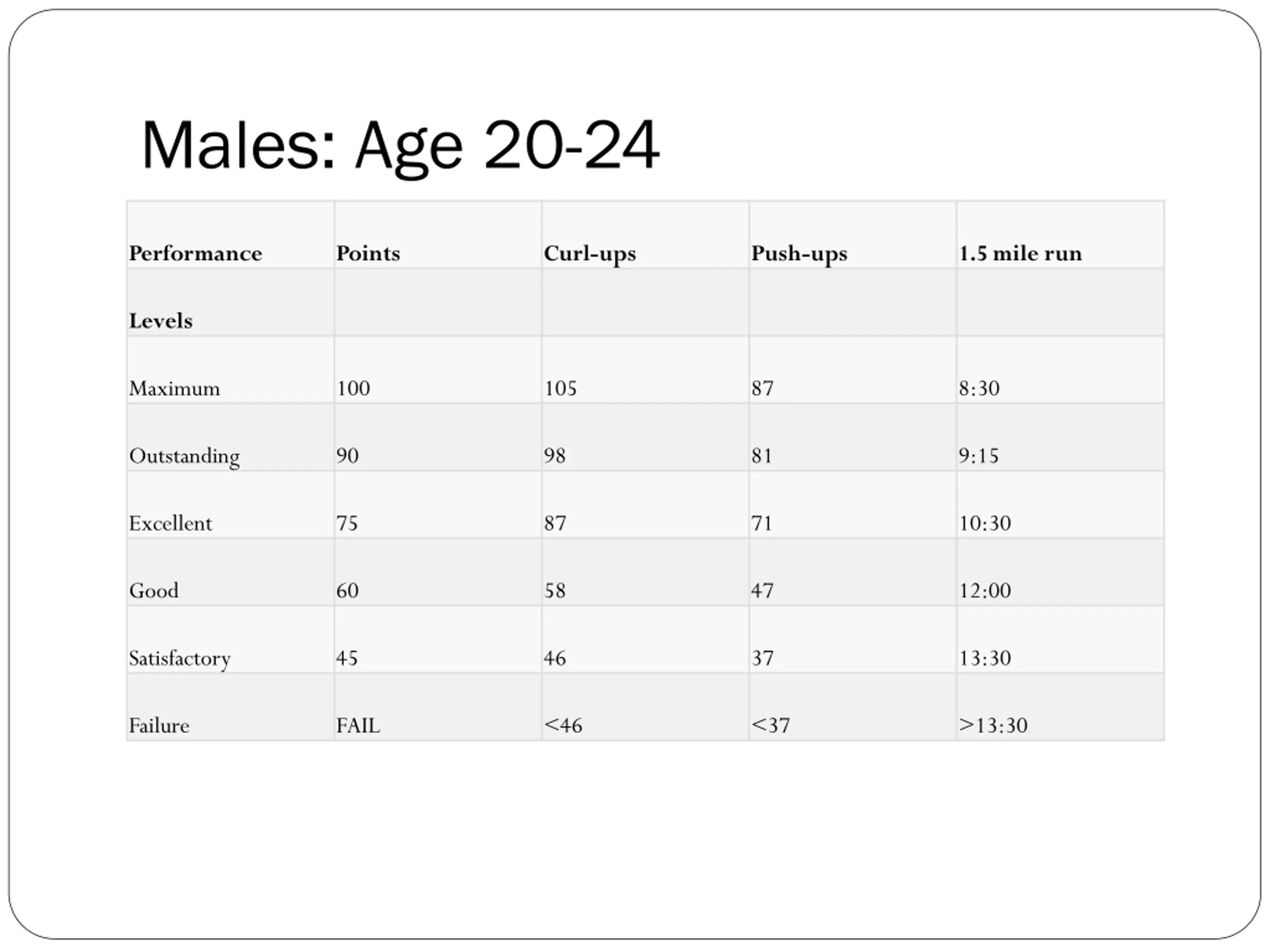Select the 1.5 mile run header
Image resolution: width=1270 pixels, height=952 pixels.
1020,253
